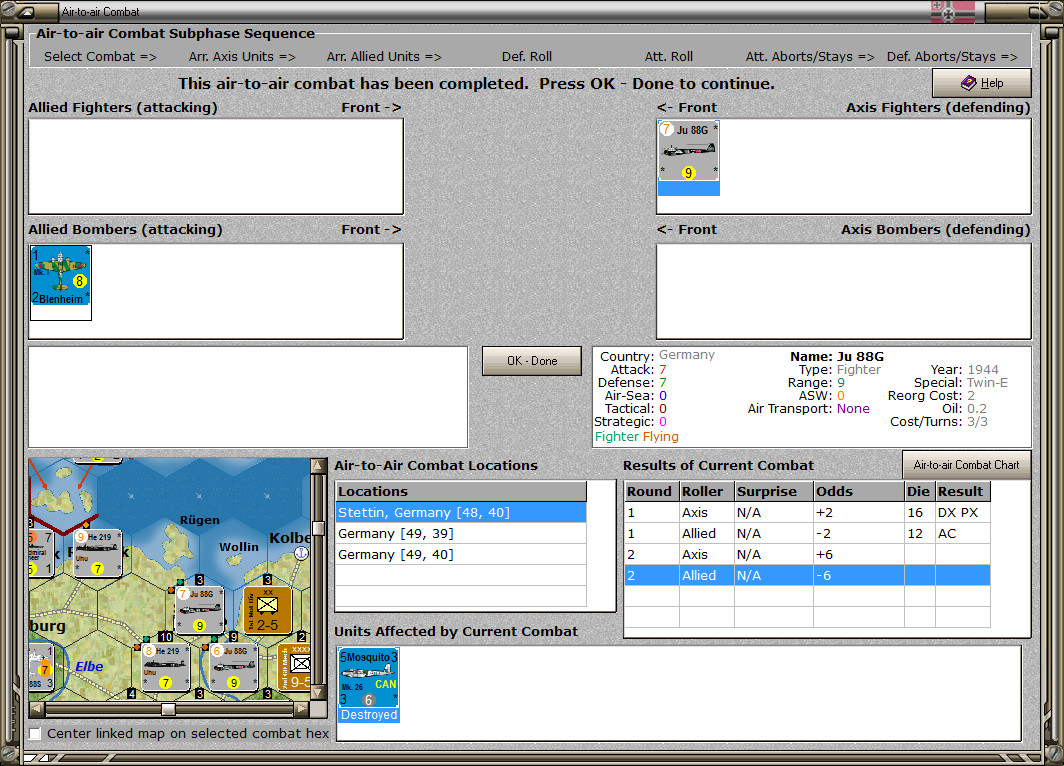Click the port anchor symbol near Kolberg
Viewport: 1064px width, 766px height.
[x=301, y=553]
